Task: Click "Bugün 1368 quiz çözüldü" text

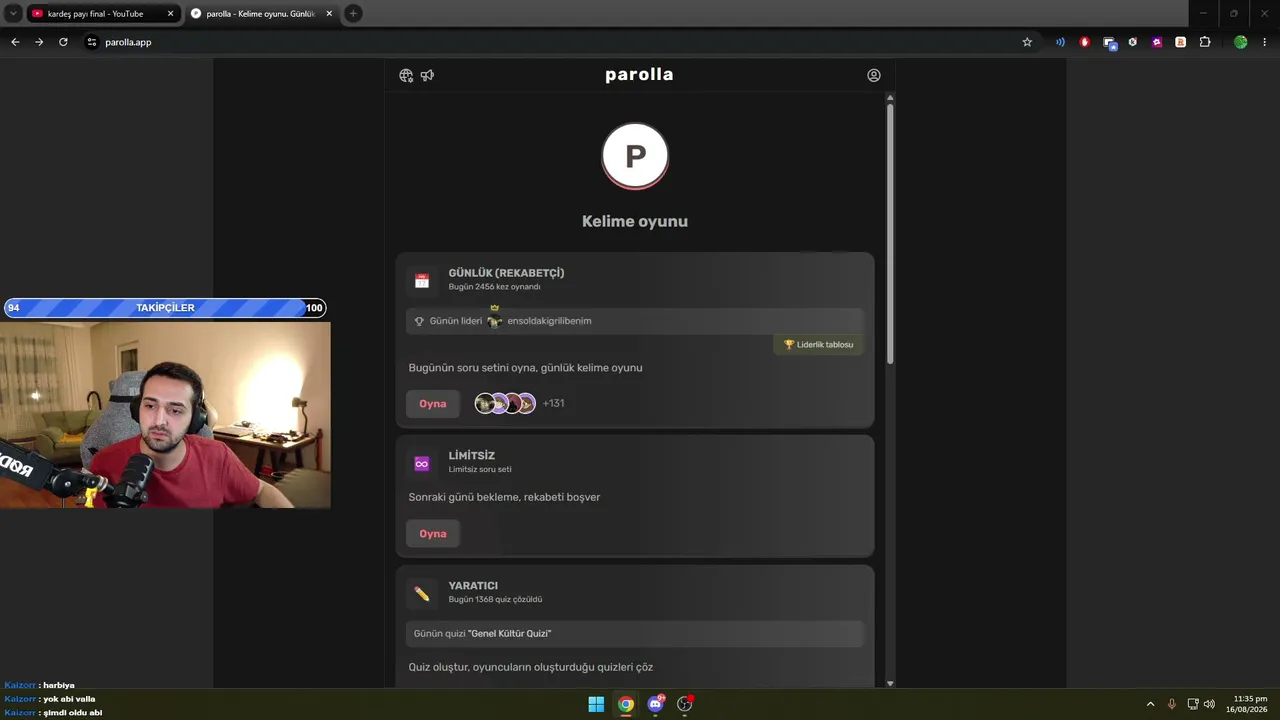Action: tap(495, 600)
